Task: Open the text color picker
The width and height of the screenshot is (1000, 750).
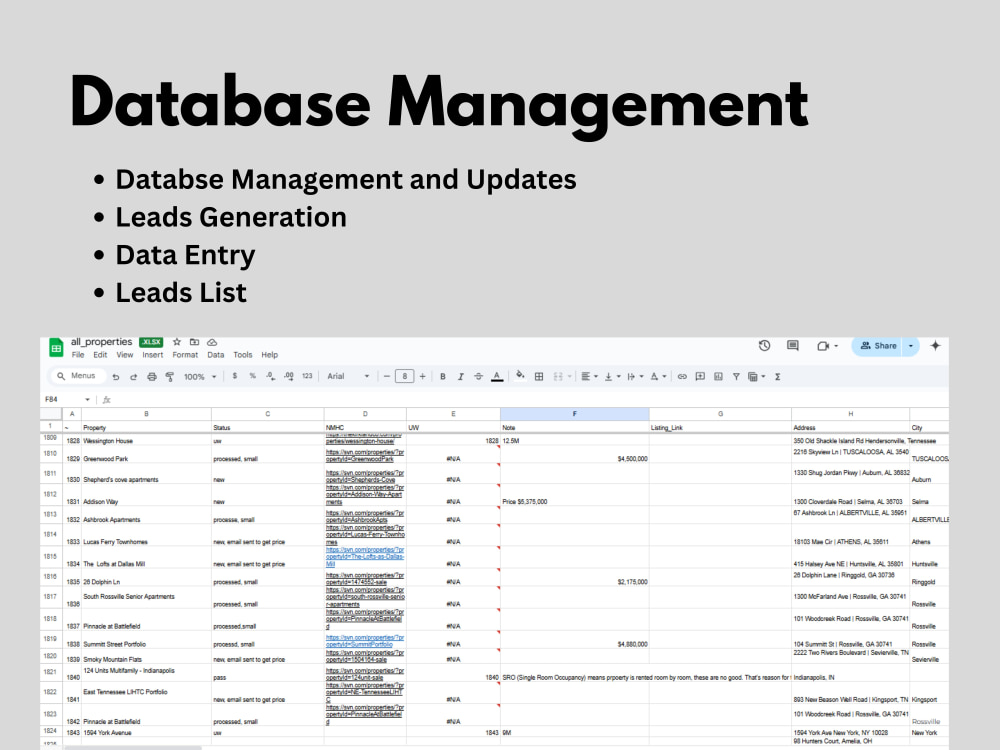Action: pos(497,377)
